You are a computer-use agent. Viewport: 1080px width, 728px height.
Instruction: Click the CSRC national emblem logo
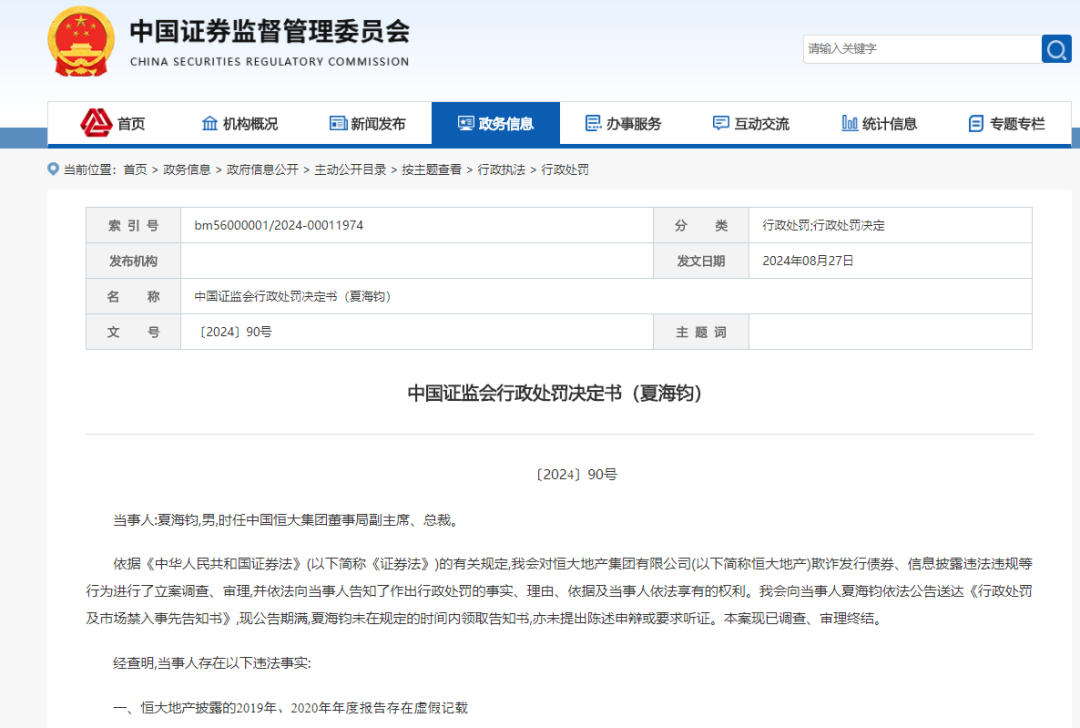click(x=81, y=41)
